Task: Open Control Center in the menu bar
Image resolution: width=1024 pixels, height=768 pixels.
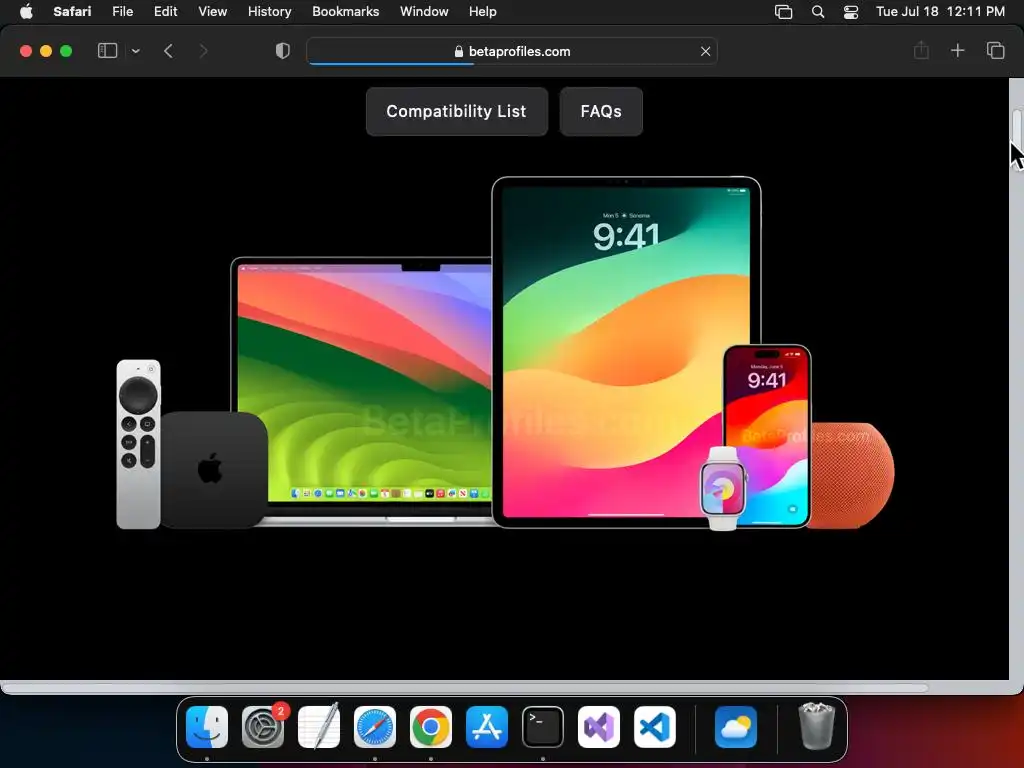Action: (x=850, y=12)
